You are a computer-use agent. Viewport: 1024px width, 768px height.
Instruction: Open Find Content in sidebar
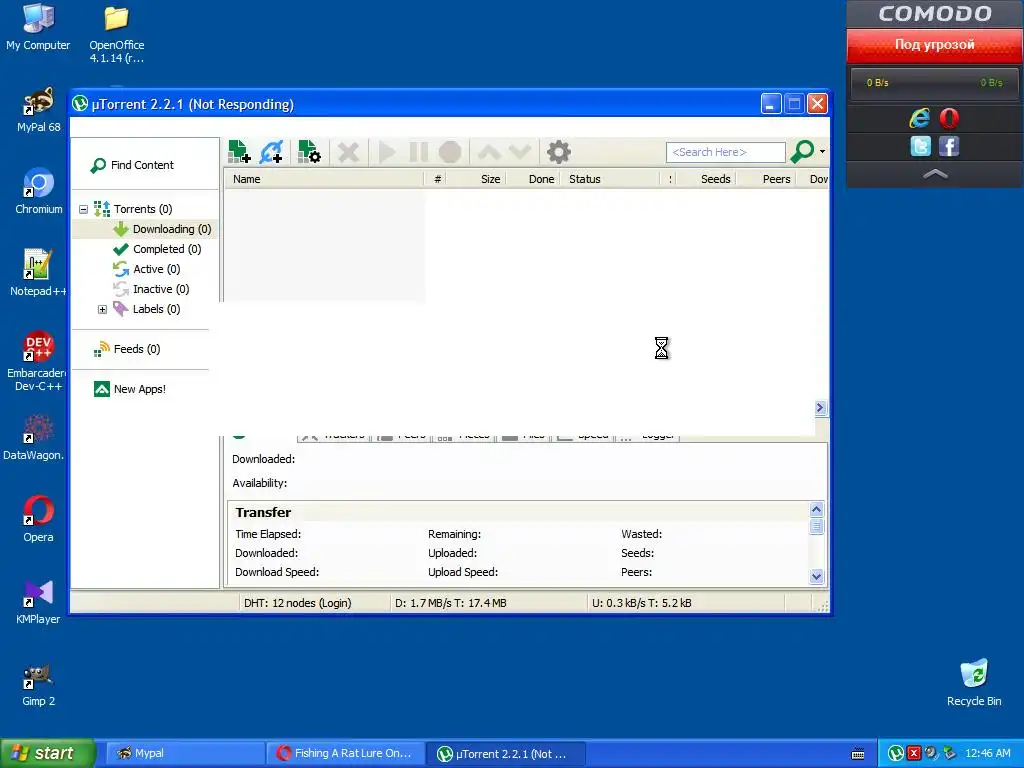pos(133,165)
